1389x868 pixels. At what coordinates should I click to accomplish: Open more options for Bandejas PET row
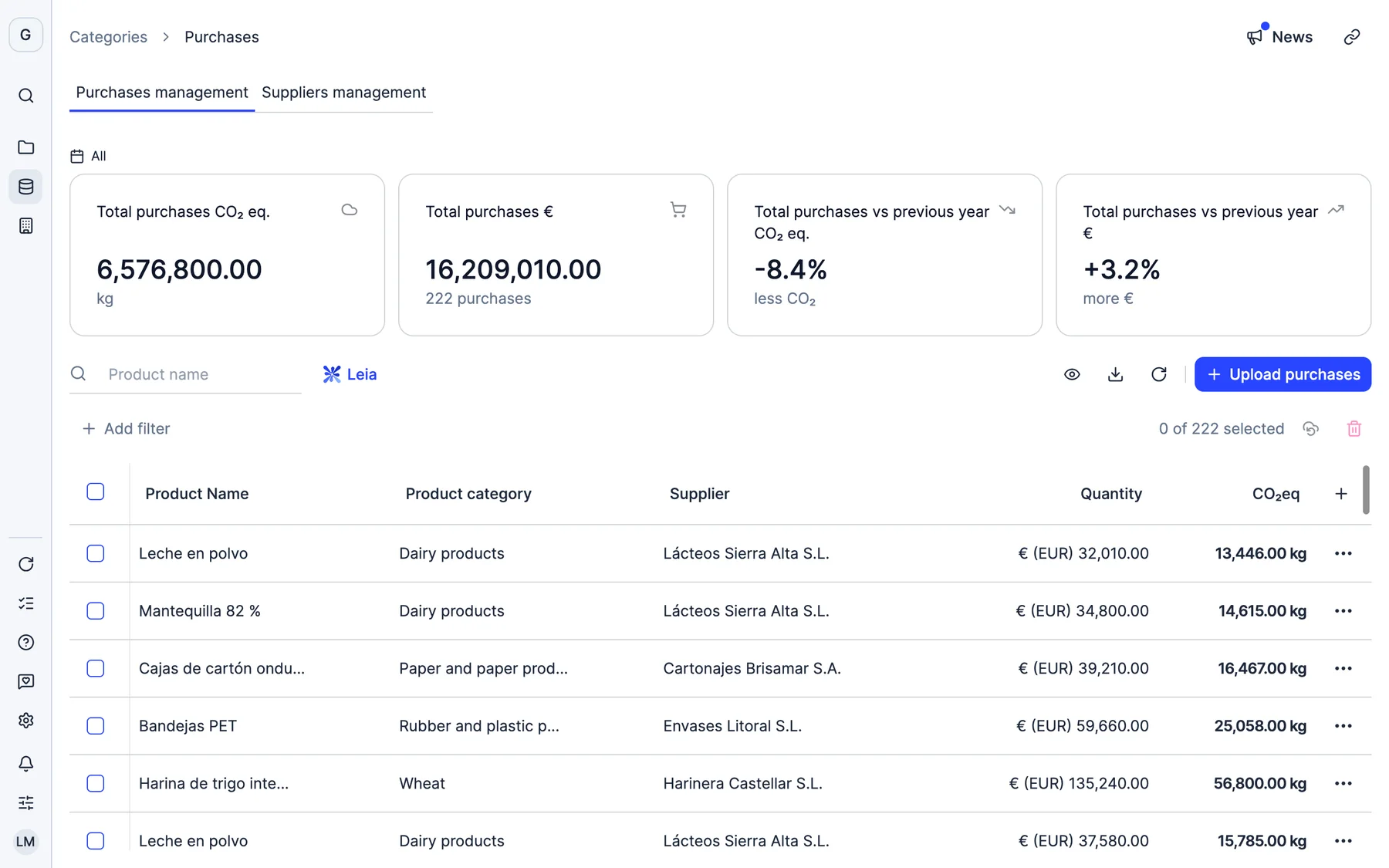coord(1343,726)
